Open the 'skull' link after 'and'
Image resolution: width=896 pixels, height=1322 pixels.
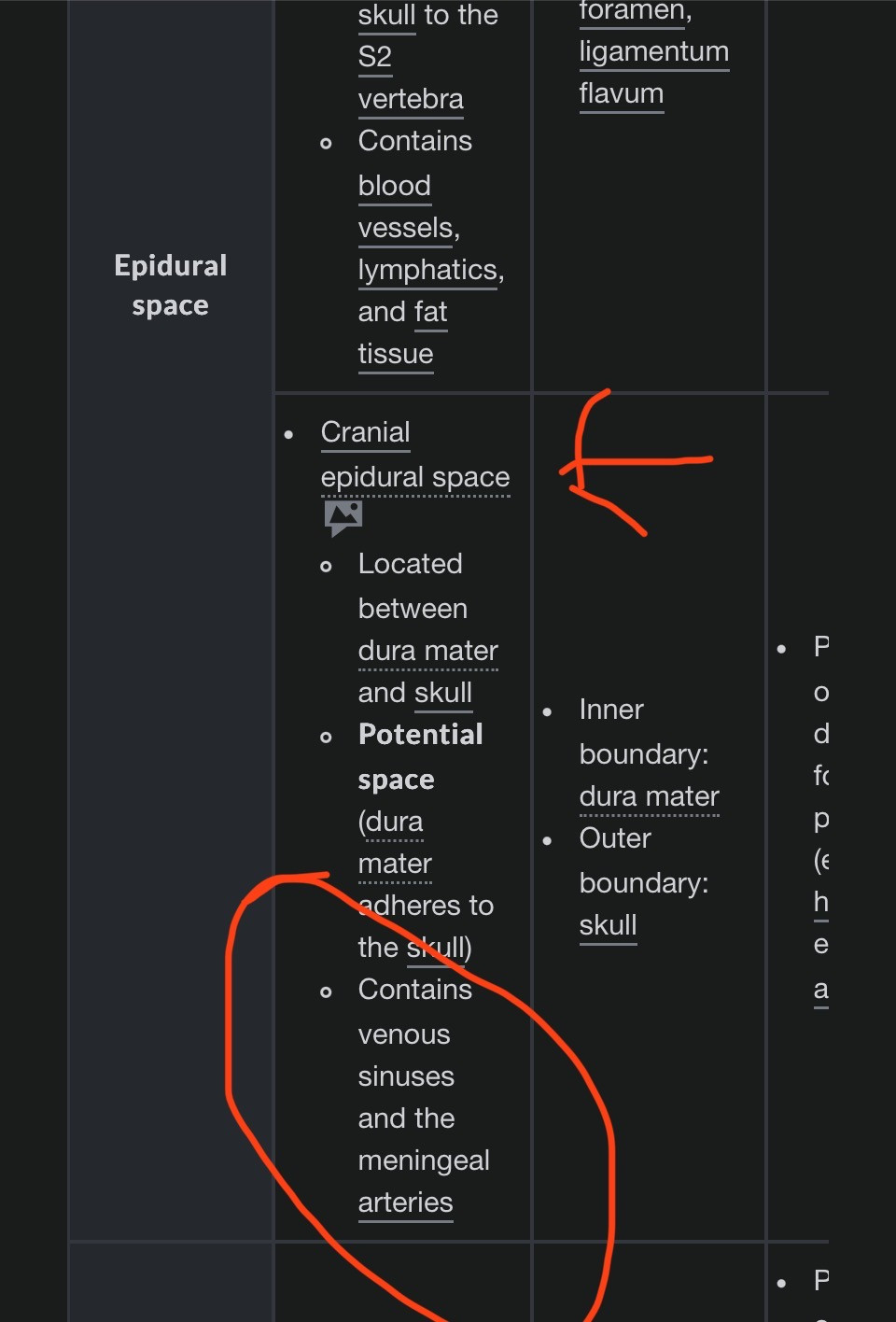coord(443,693)
